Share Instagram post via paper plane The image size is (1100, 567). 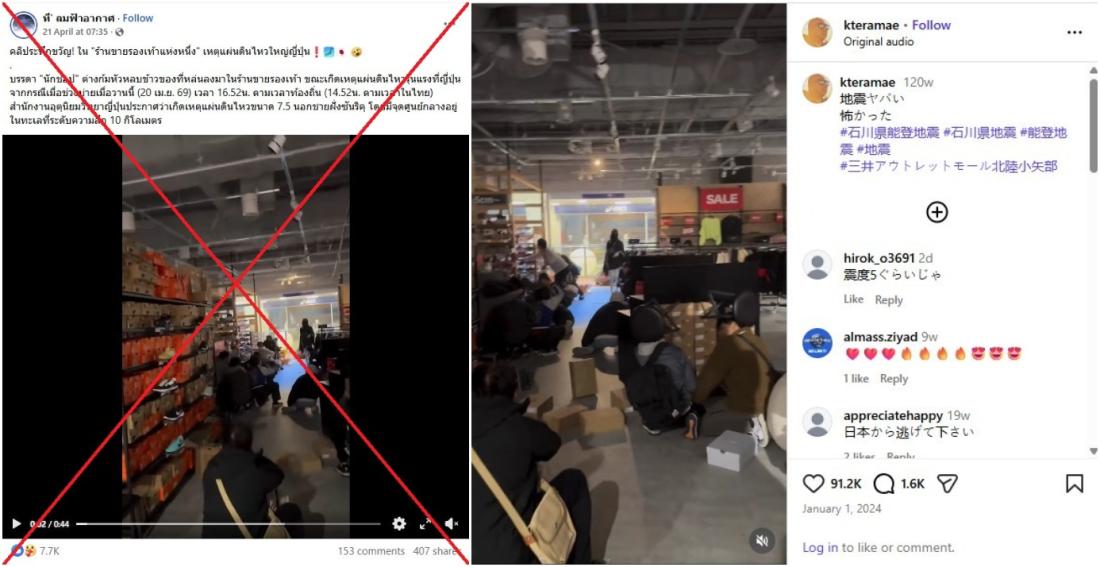coord(948,483)
